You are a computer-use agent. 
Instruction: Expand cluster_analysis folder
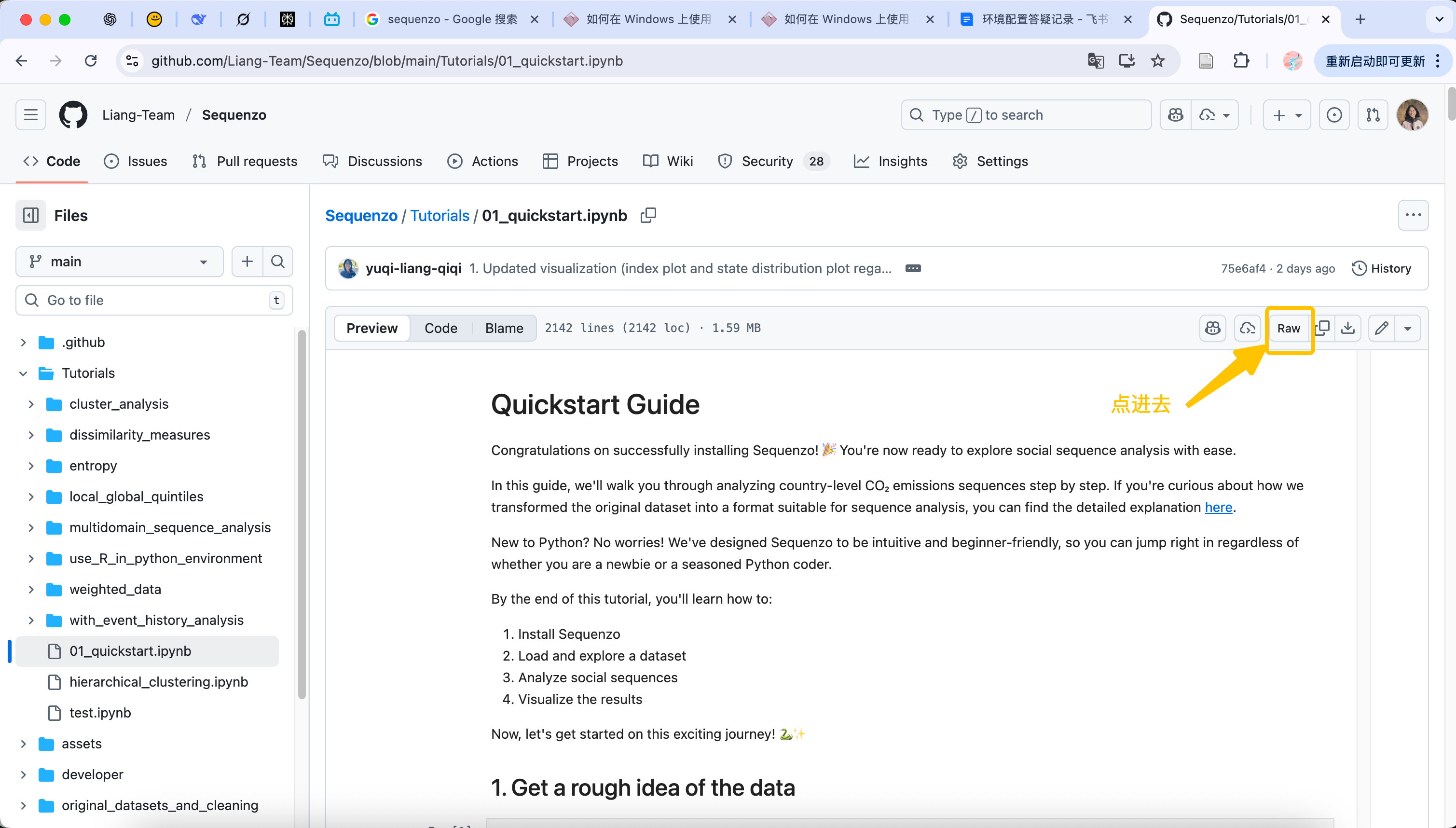(31, 404)
